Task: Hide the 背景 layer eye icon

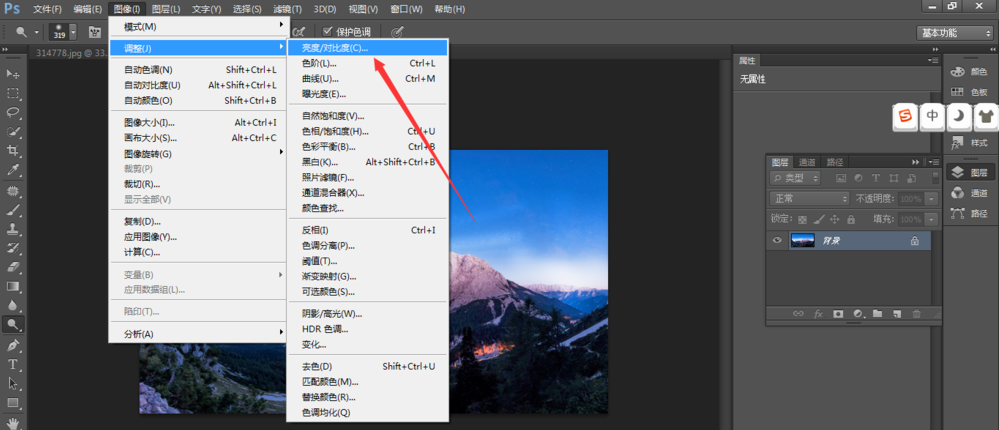Action: (x=777, y=241)
